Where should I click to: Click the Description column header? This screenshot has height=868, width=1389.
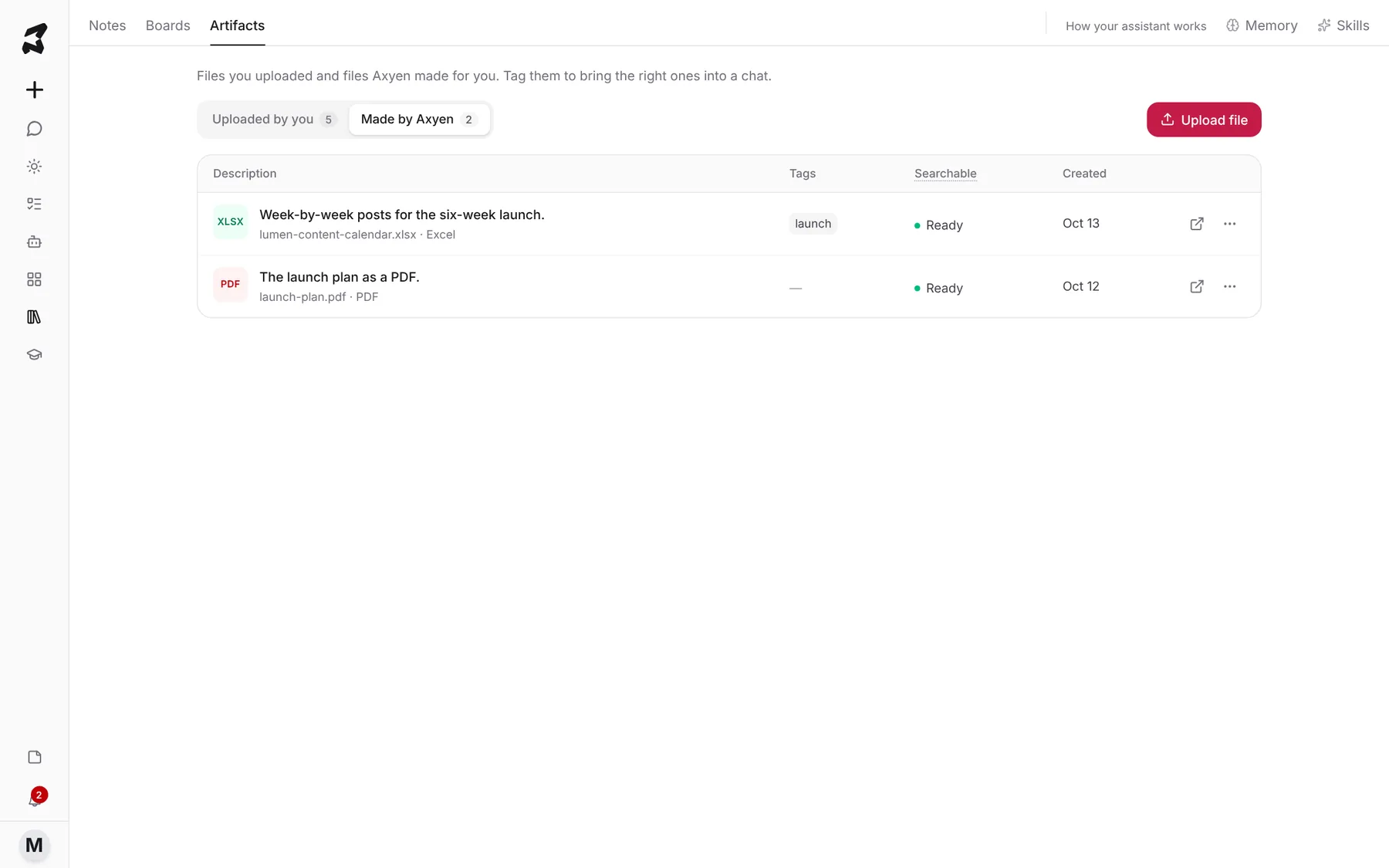pos(245,174)
